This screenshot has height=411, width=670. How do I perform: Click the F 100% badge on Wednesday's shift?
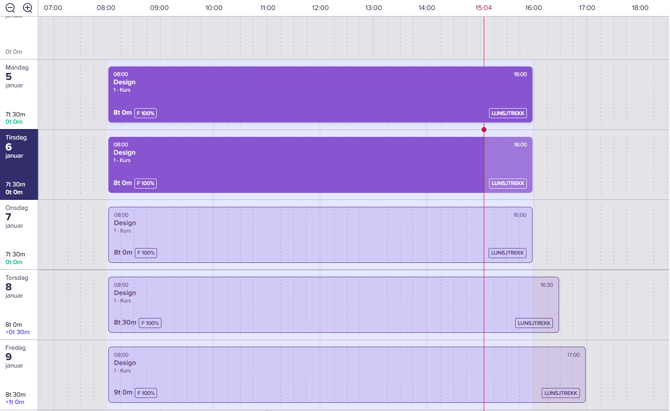point(146,253)
